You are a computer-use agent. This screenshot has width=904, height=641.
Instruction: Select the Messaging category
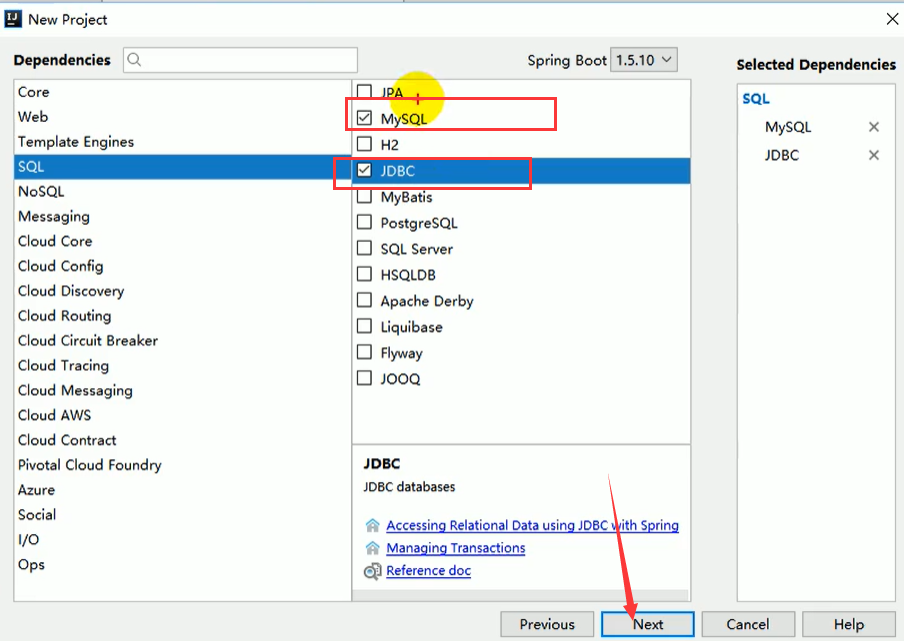tap(182, 216)
